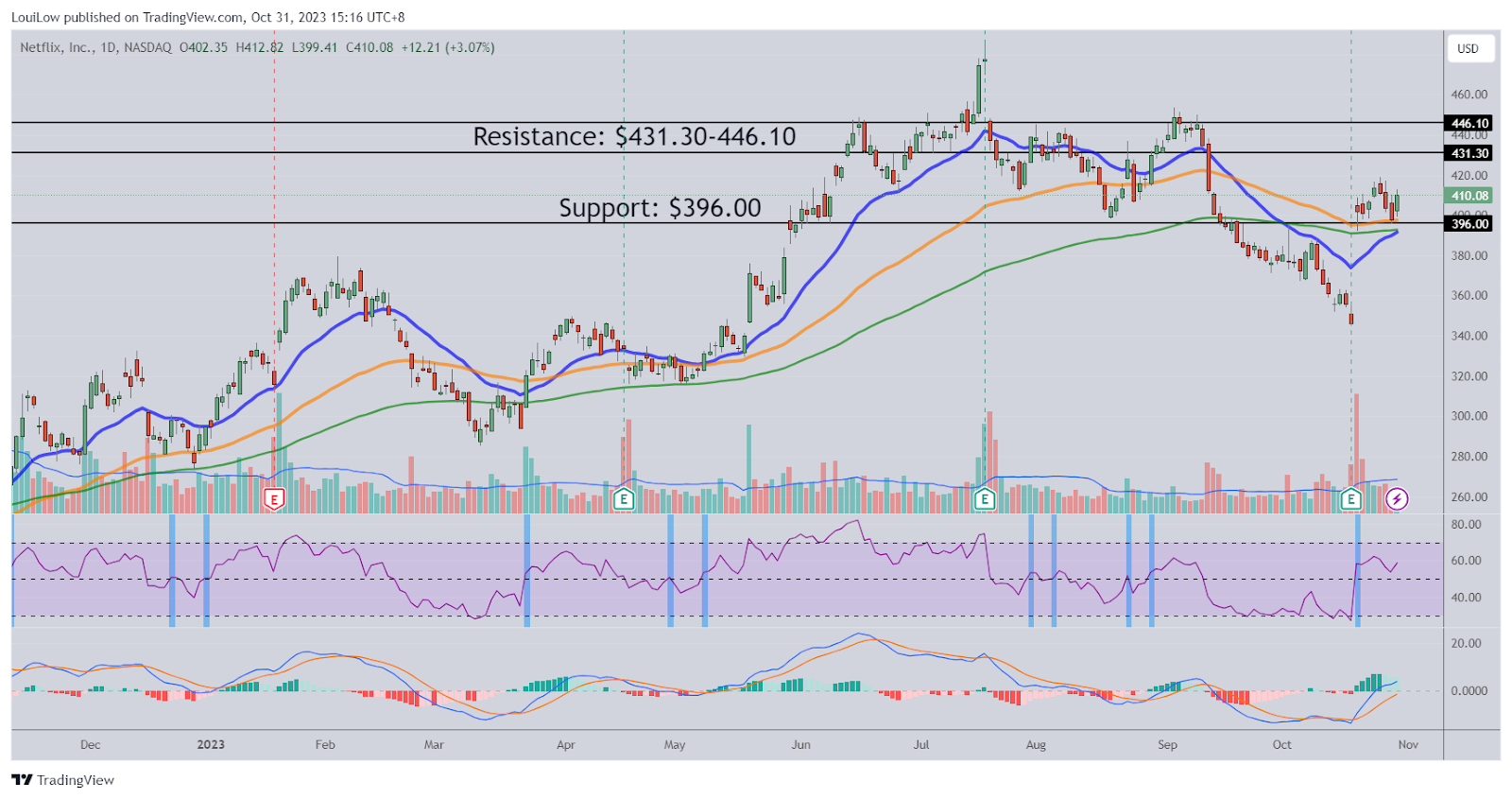The height and width of the screenshot is (799, 1512).
Task: Select the 431.30 resistance price label
Action: 1469,153
